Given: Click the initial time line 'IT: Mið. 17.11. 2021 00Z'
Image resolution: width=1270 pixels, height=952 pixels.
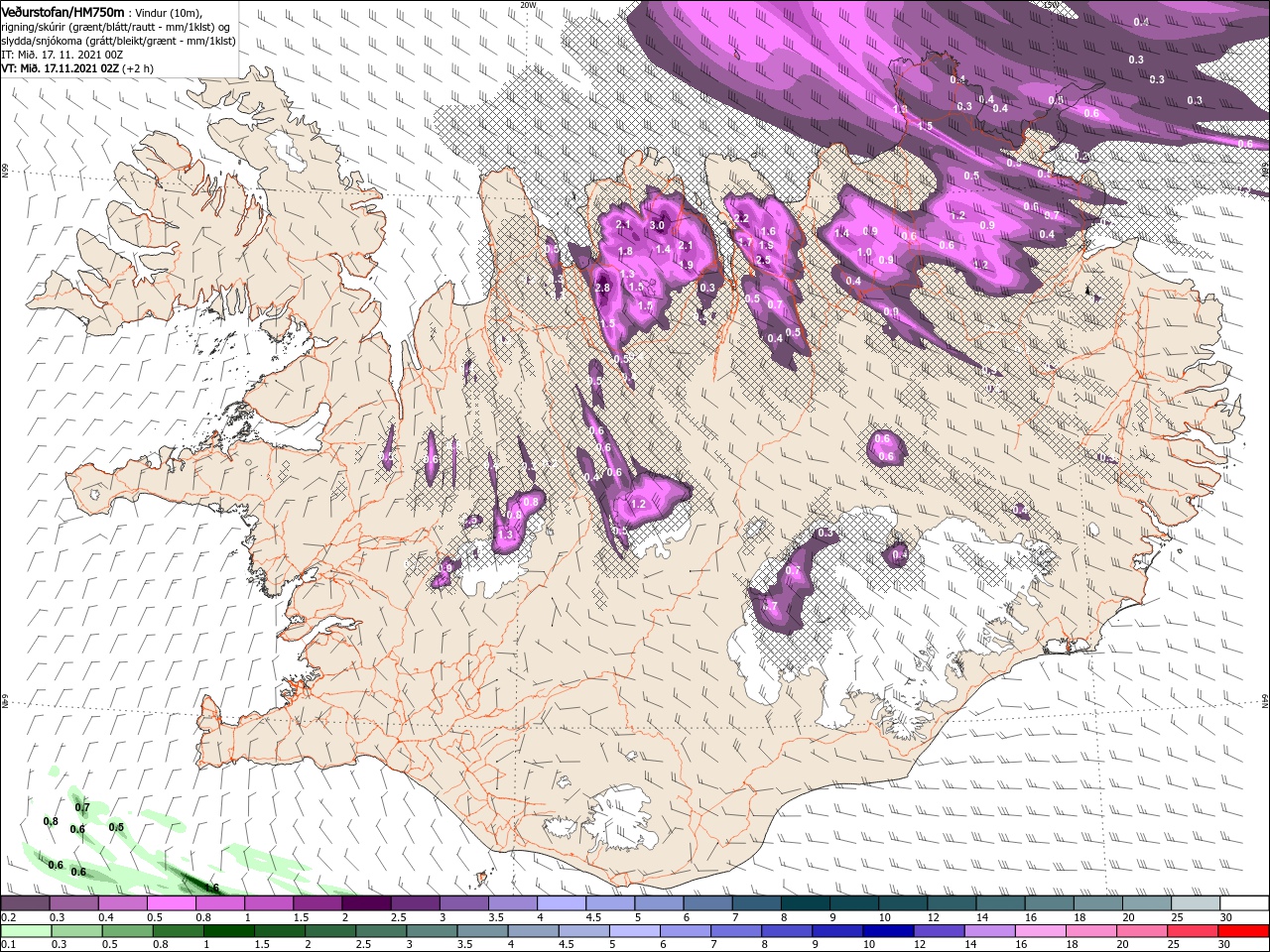Looking at the screenshot, I should pos(61,55).
